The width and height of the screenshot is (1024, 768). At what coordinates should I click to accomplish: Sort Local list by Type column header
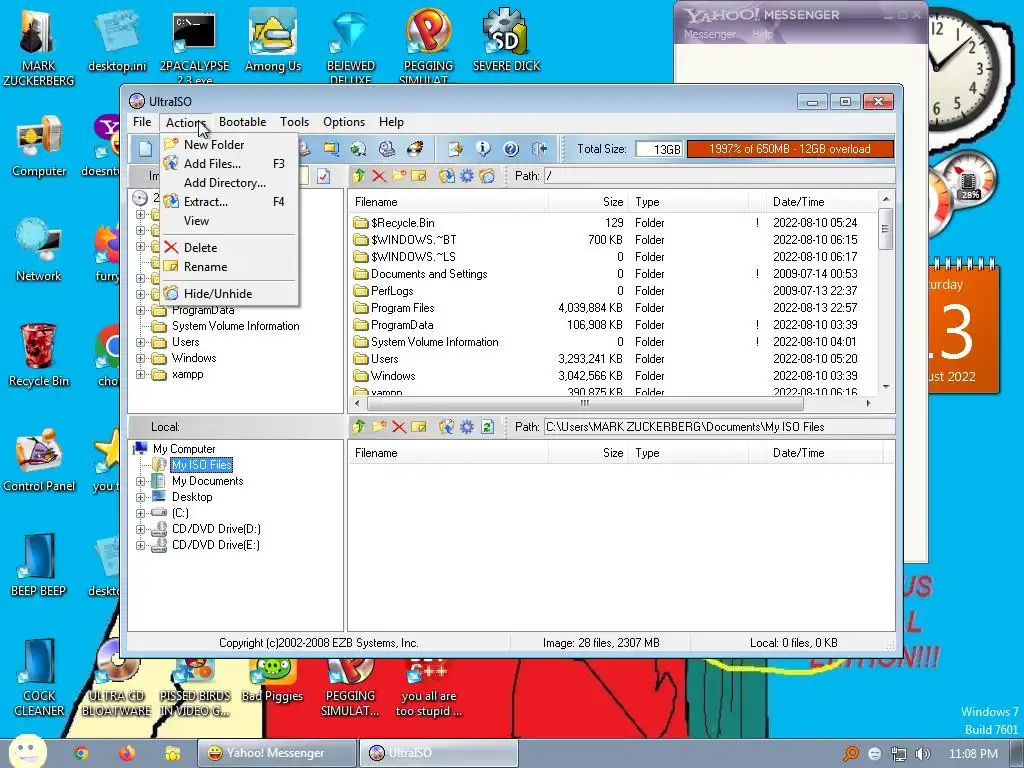coord(688,453)
